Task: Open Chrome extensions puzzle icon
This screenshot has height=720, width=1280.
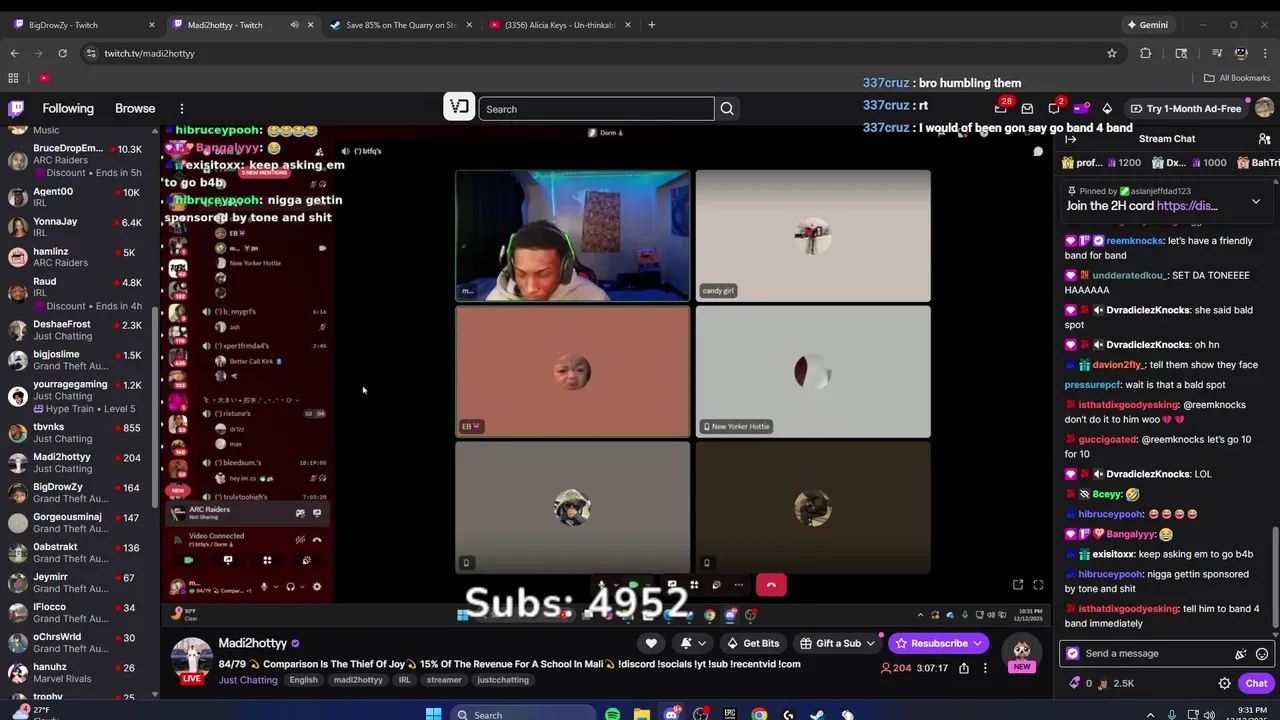Action: [1146, 53]
